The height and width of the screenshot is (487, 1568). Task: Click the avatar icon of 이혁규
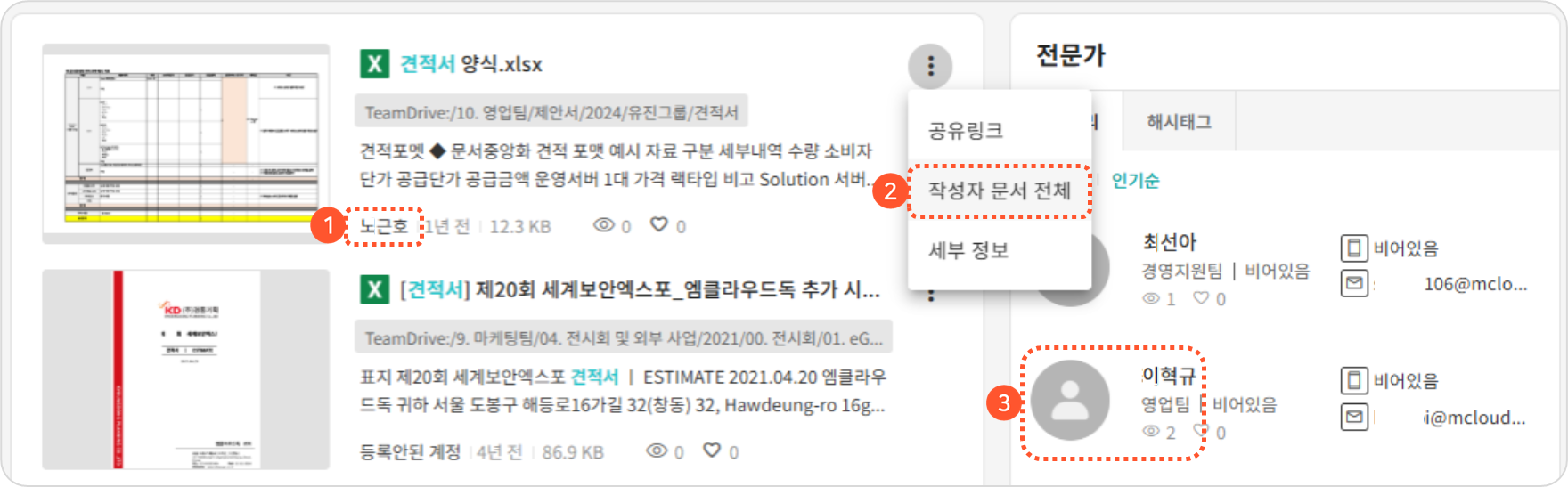(x=1070, y=401)
